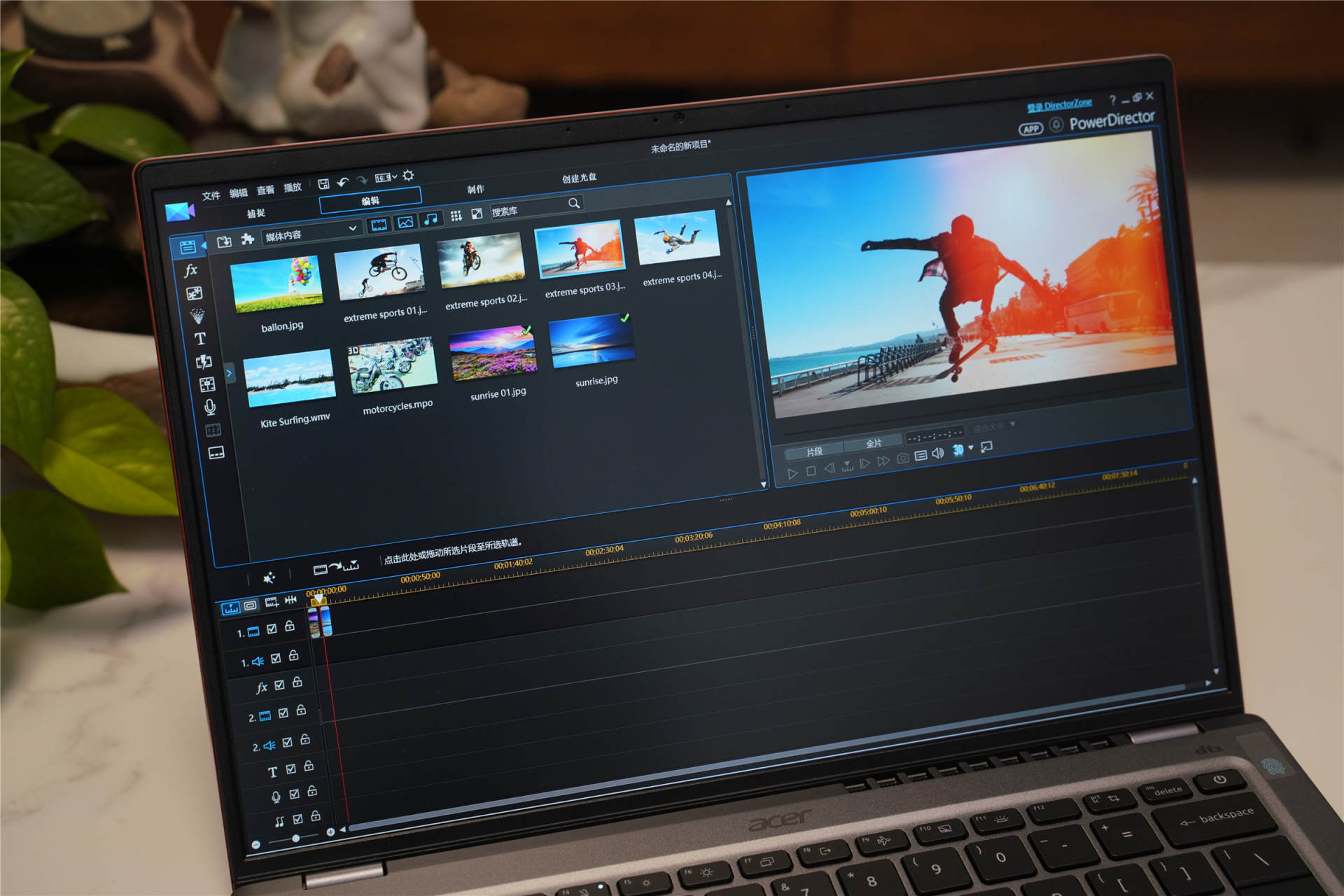The width and height of the screenshot is (1344, 896).
Task: Click the plug-ins puzzle piece icon
Action: (x=247, y=239)
